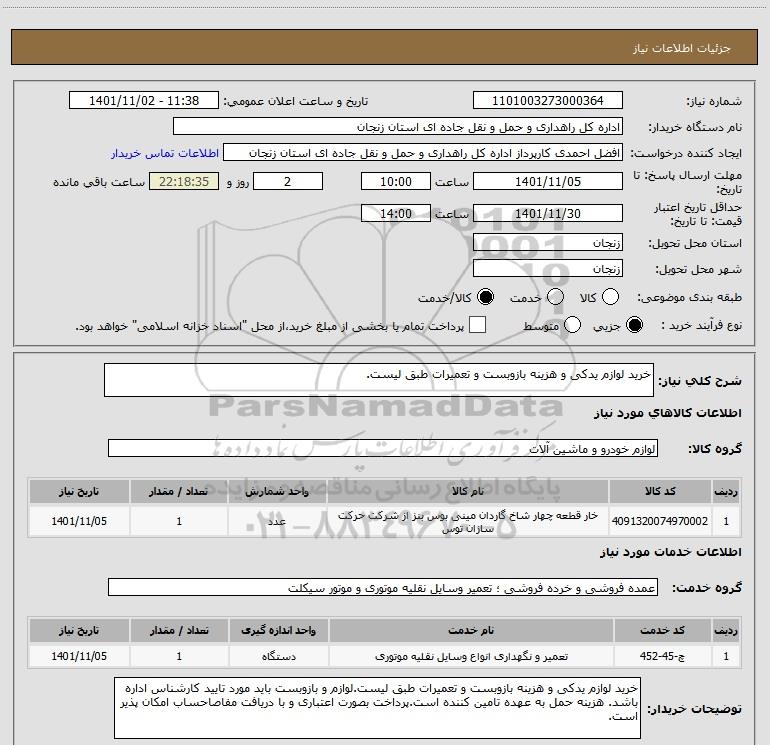Click the توضیحات خریدار text area
The image size is (770, 745).
tap(377, 708)
